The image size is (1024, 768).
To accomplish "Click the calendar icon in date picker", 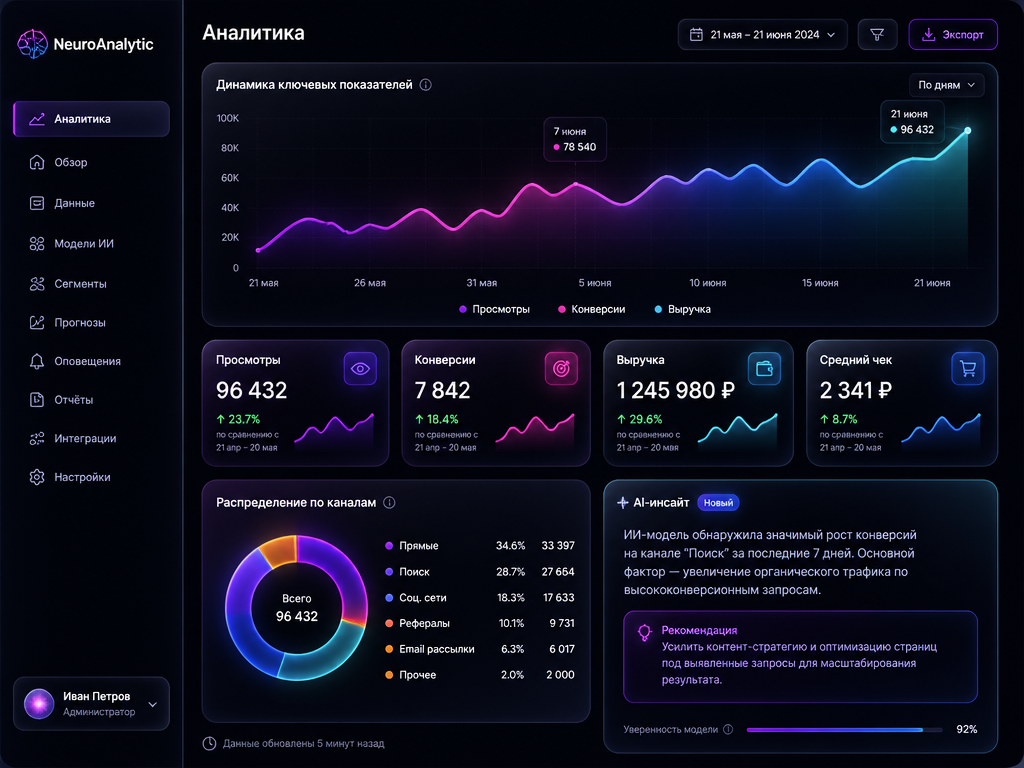I will tap(696, 35).
